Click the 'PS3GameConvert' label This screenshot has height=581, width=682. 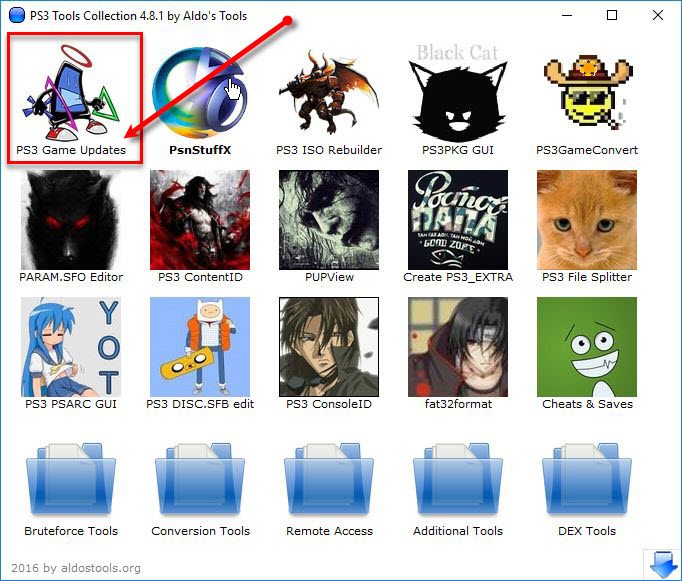587,150
